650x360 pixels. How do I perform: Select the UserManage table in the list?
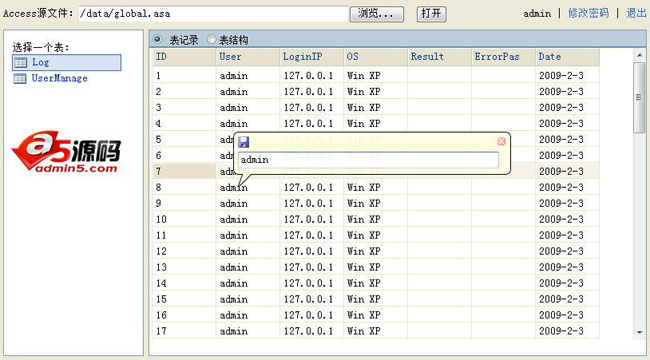[60, 78]
